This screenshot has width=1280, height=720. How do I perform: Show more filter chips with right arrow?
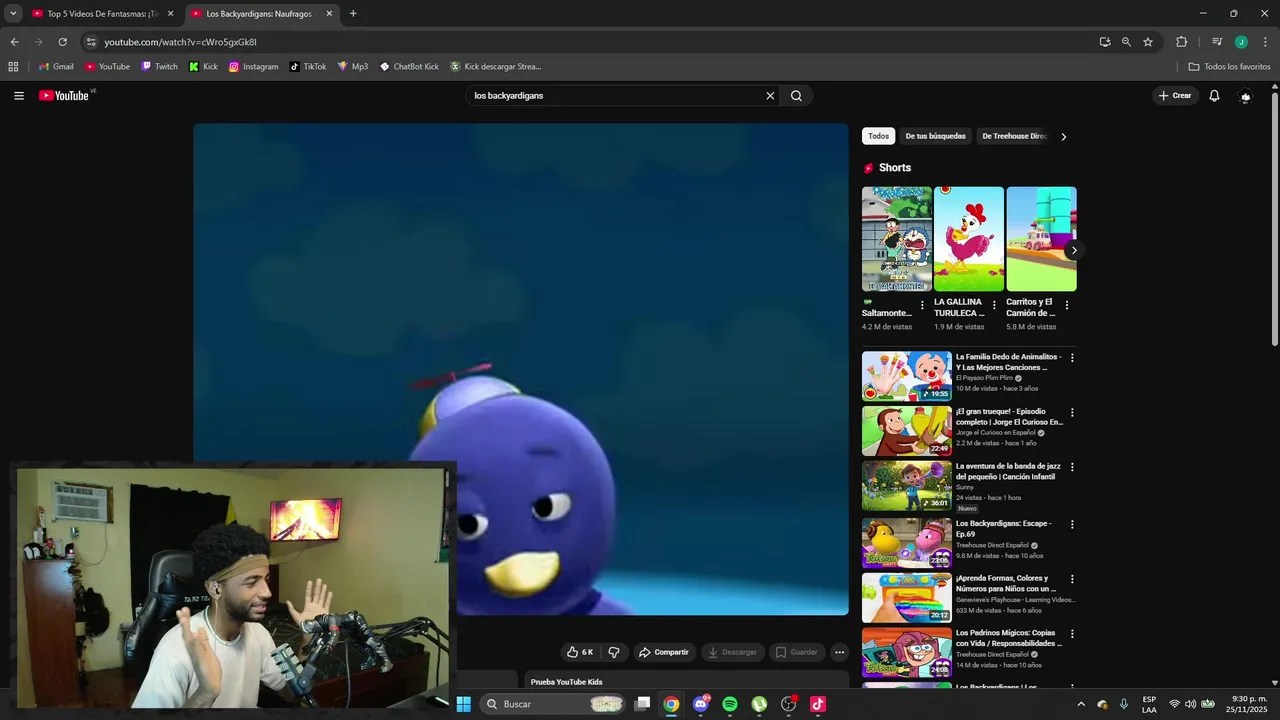pos(1063,137)
